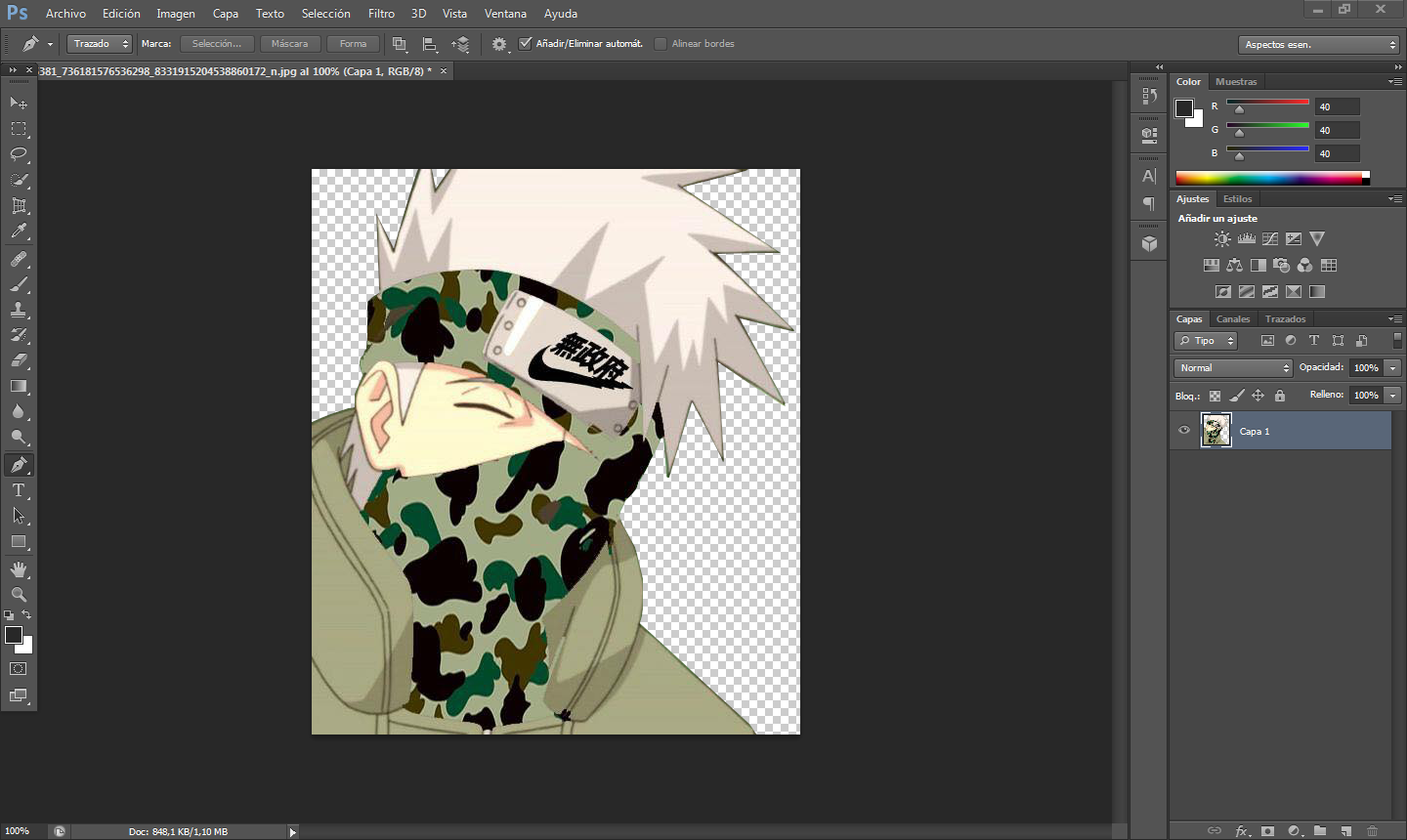1407x840 pixels.
Task: Select the Move tool
Action: [19, 103]
